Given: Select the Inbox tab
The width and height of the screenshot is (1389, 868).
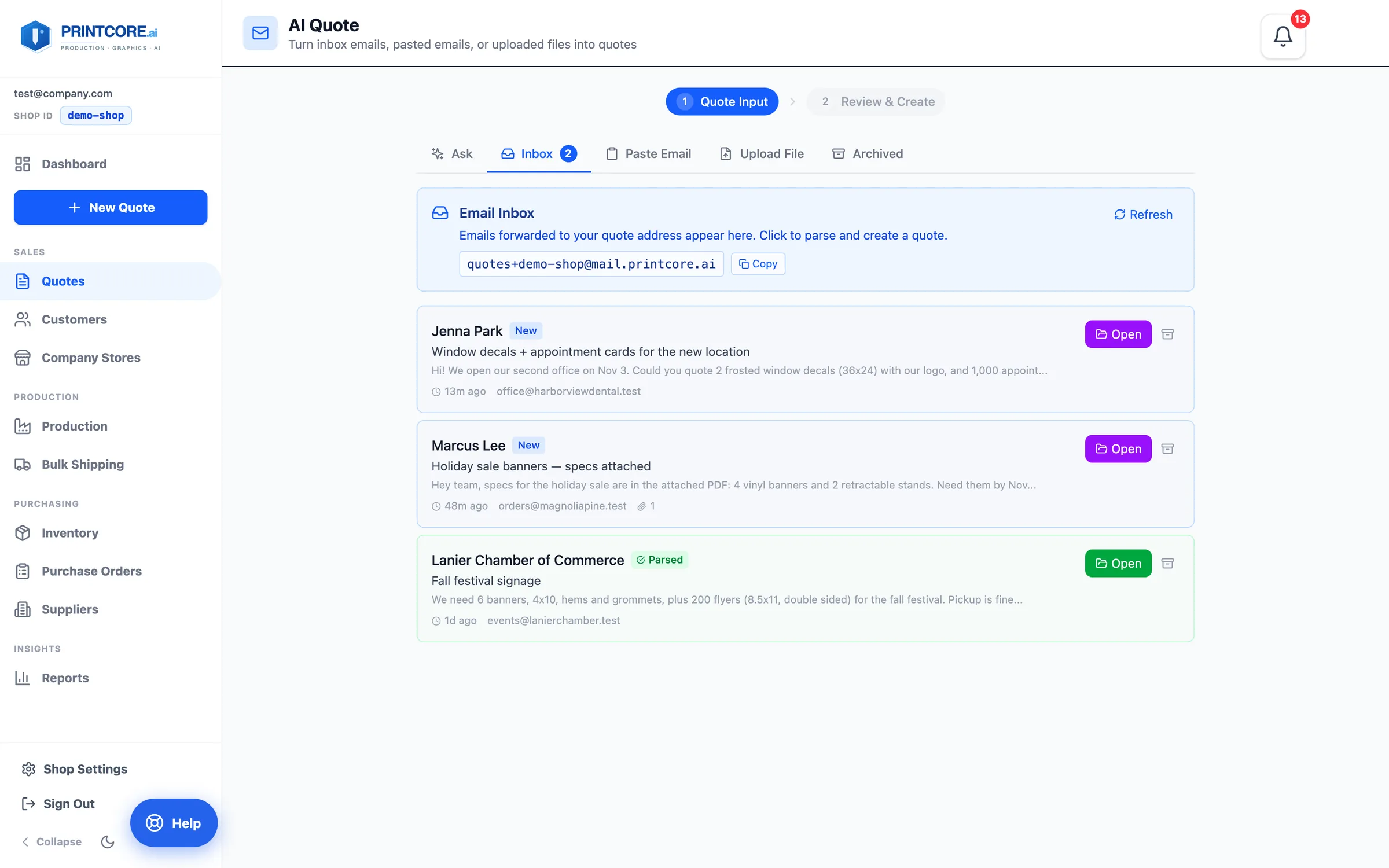Looking at the screenshot, I should (x=539, y=153).
